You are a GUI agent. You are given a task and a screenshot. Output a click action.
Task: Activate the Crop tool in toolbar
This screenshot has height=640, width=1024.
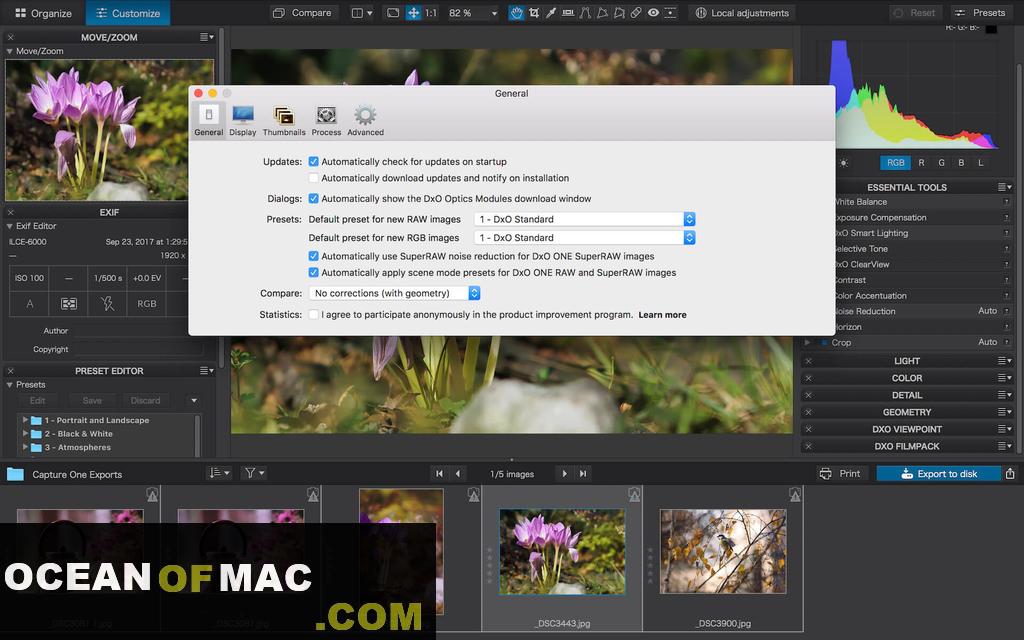click(534, 13)
